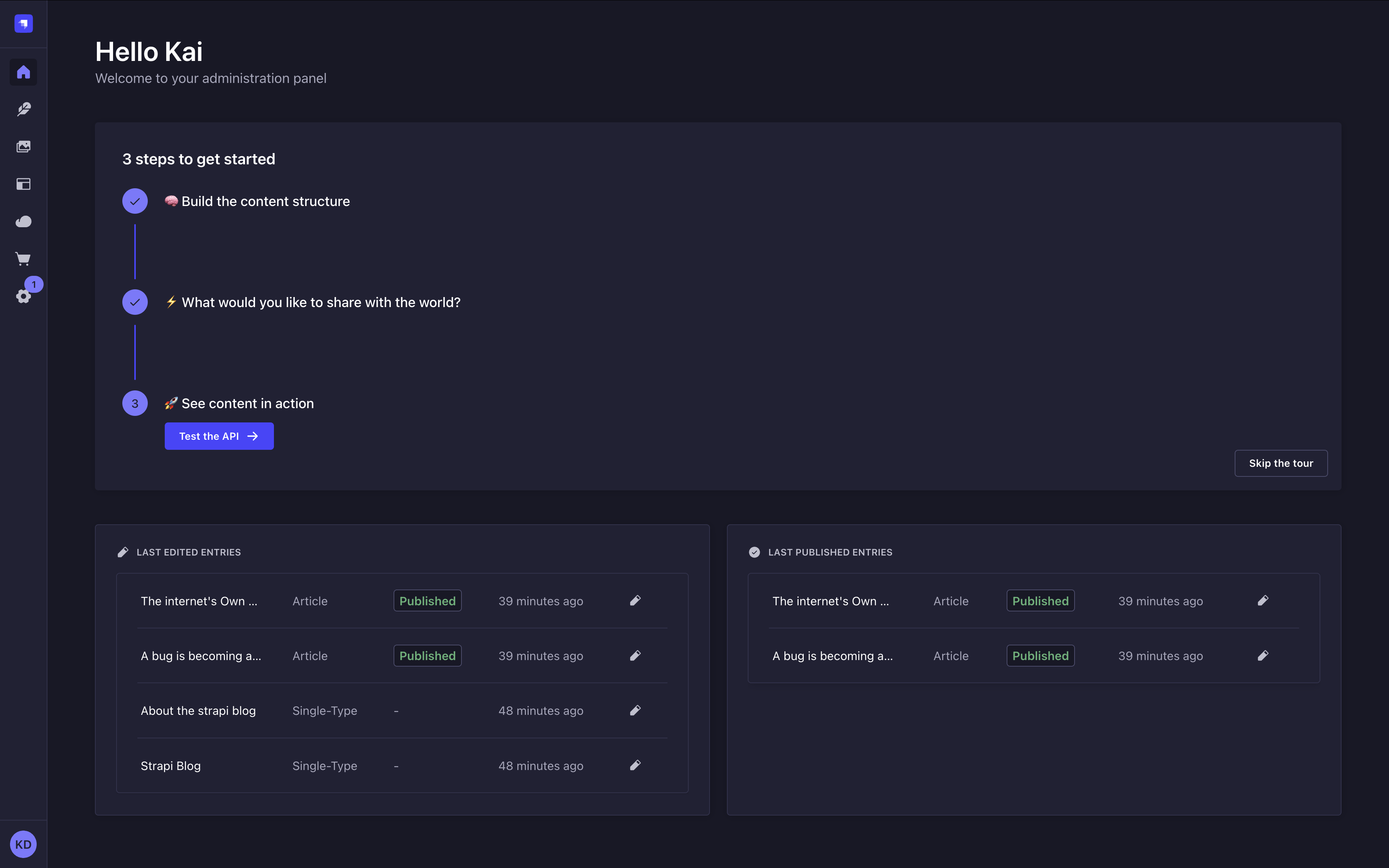Open the Content Manager feather icon
The width and height of the screenshot is (1389, 868).
click(x=23, y=109)
